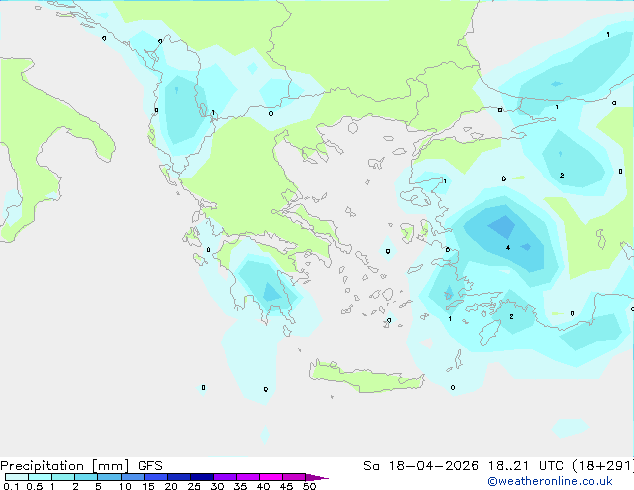Click the 15–20 mm legend color swatch
Screen dimensions: 634x490
click(x=156, y=477)
